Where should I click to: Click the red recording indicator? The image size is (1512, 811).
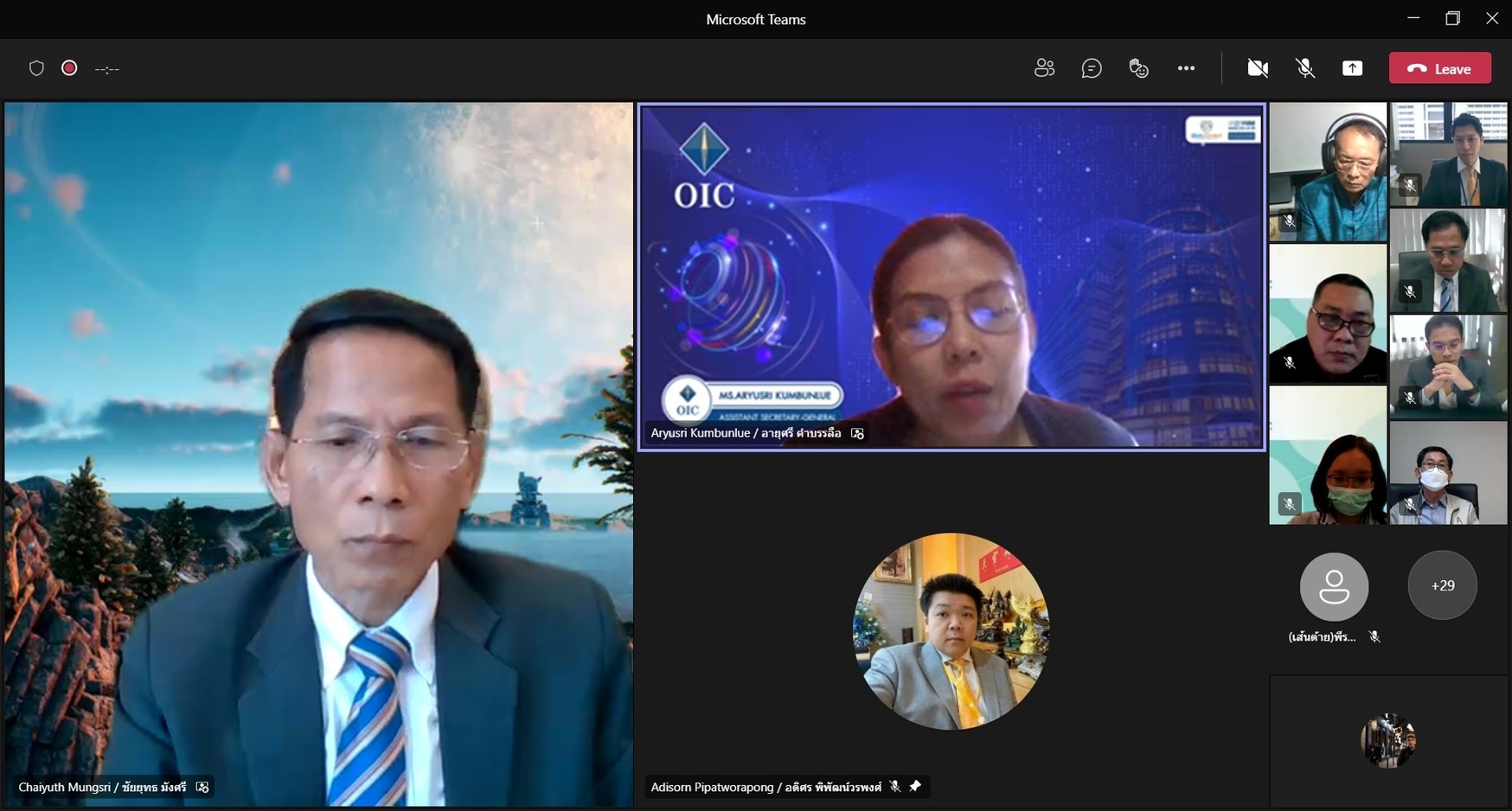pyautogui.click(x=70, y=68)
